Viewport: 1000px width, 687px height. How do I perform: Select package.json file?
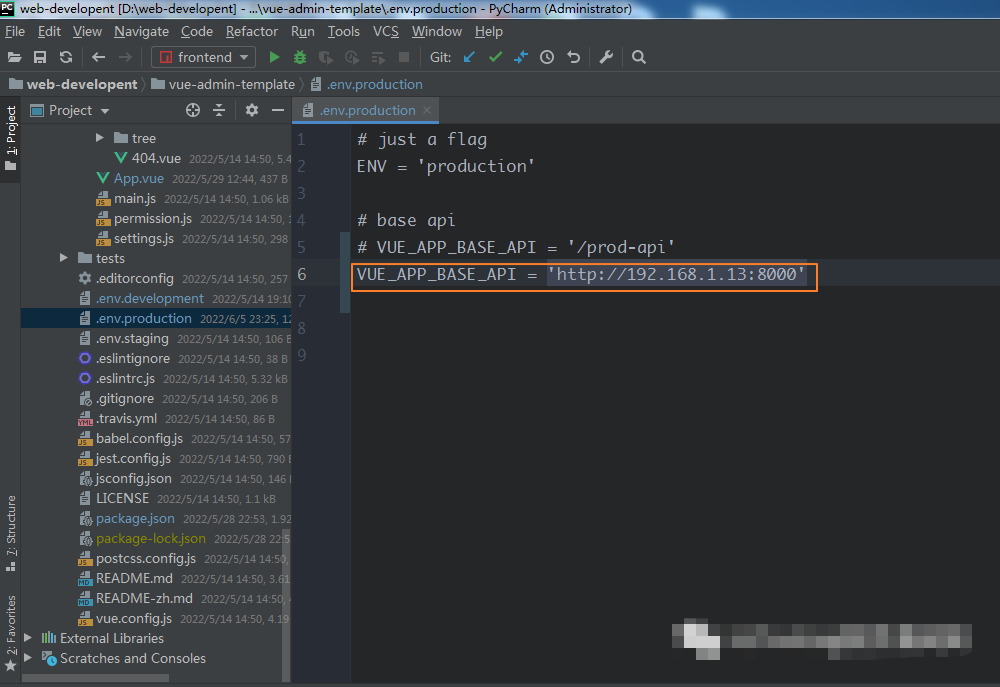(135, 519)
